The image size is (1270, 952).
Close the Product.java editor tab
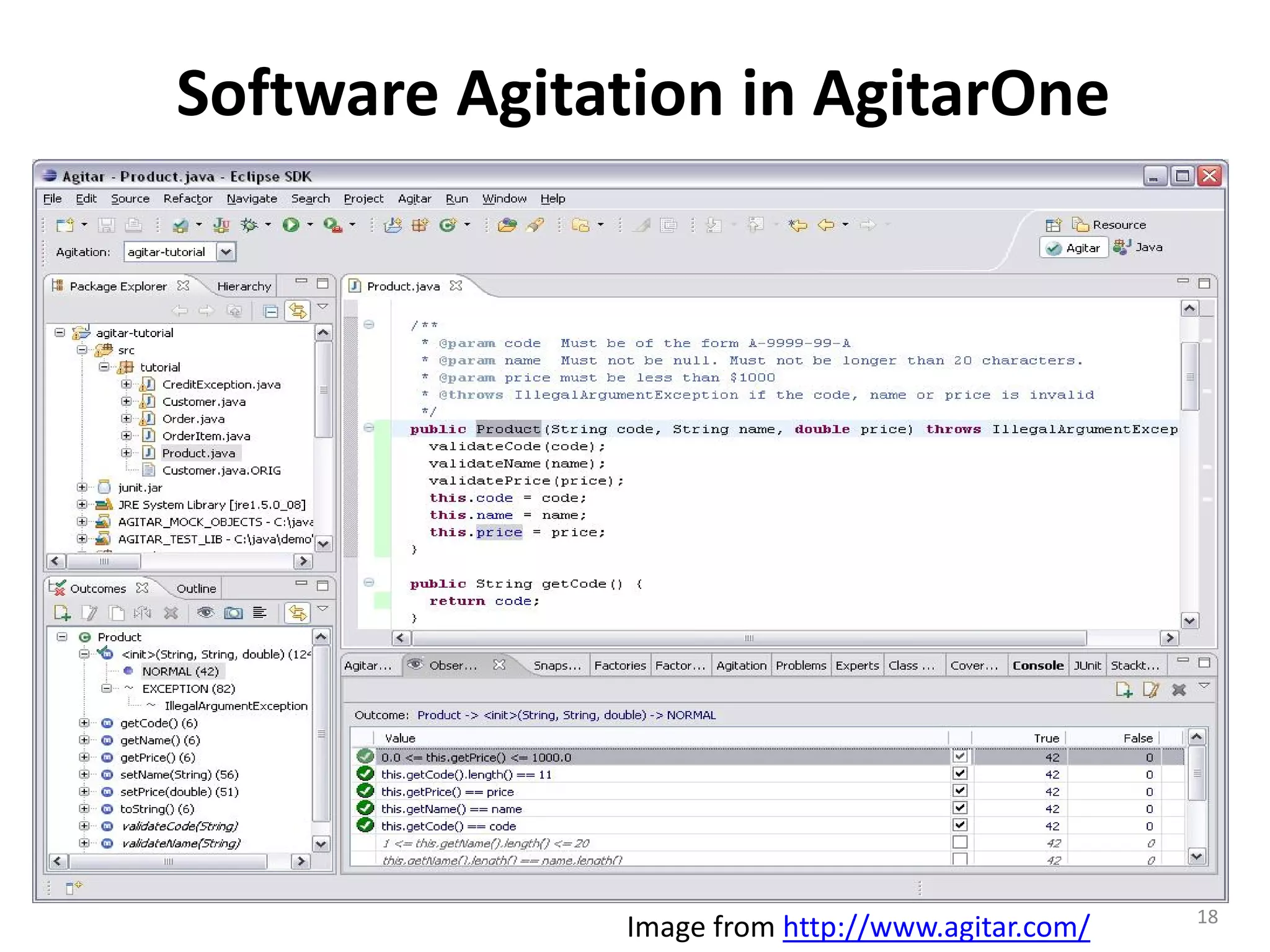[456, 286]
